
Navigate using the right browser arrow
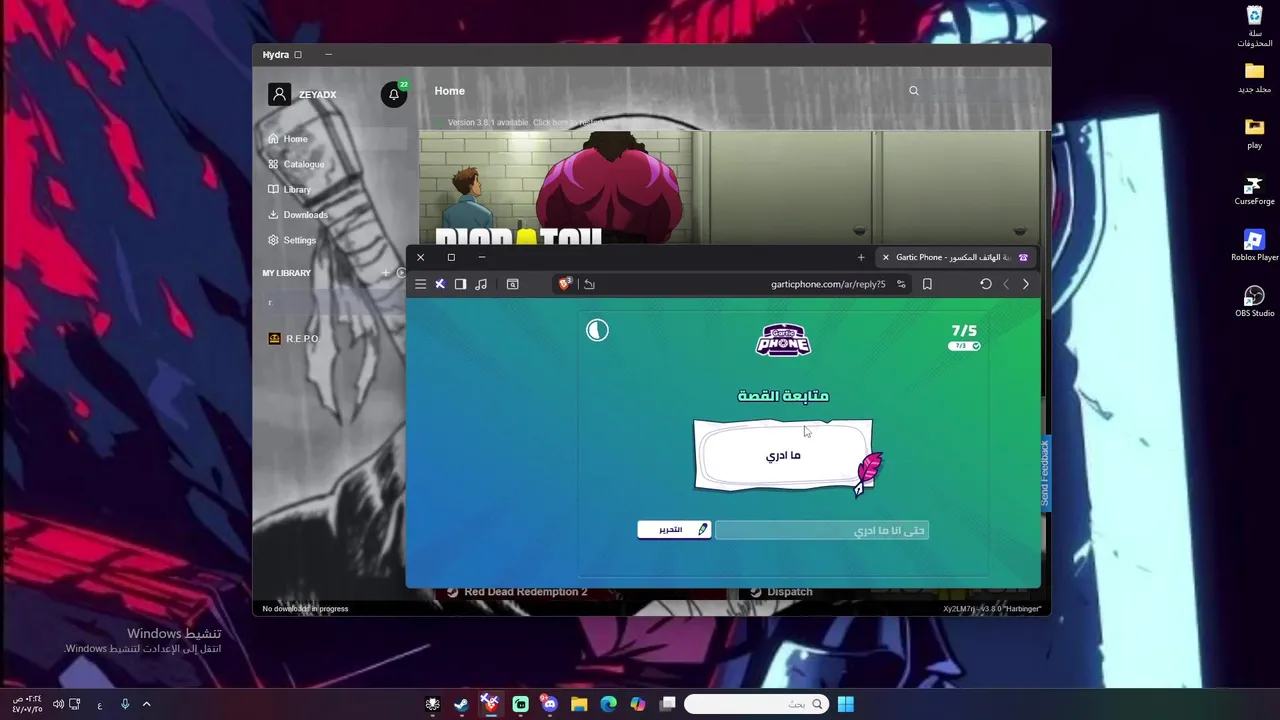[1025, 284]
